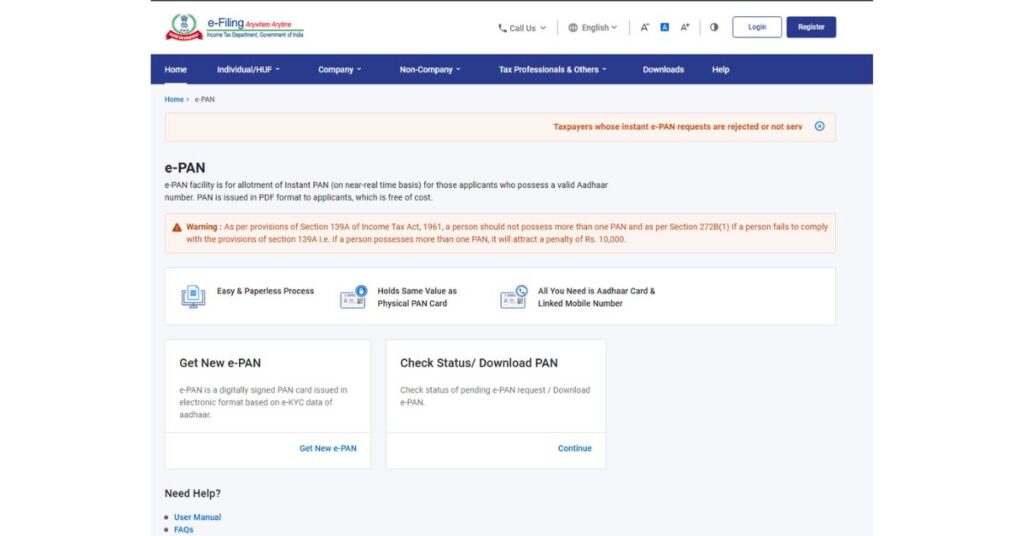
Task: Click the Section 139A warning message text
Action: point(507,233)
